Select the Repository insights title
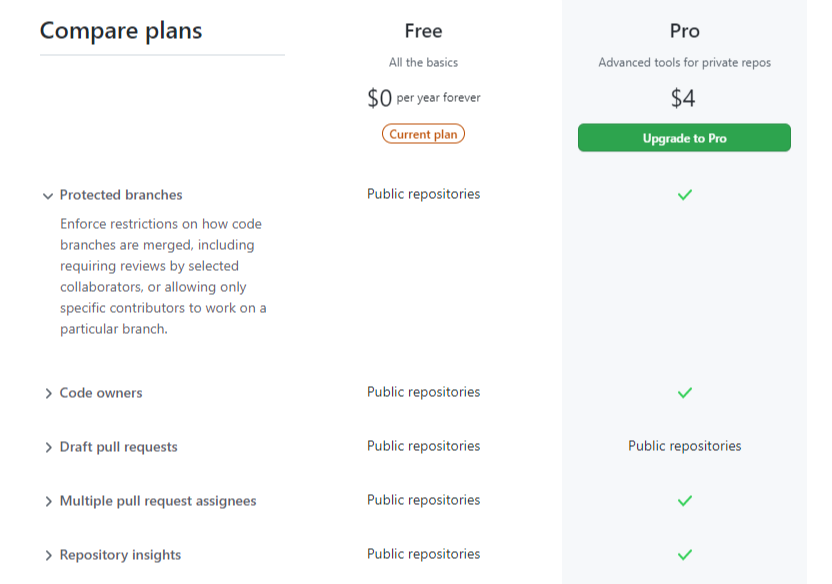832x584 pixels. 120,555
